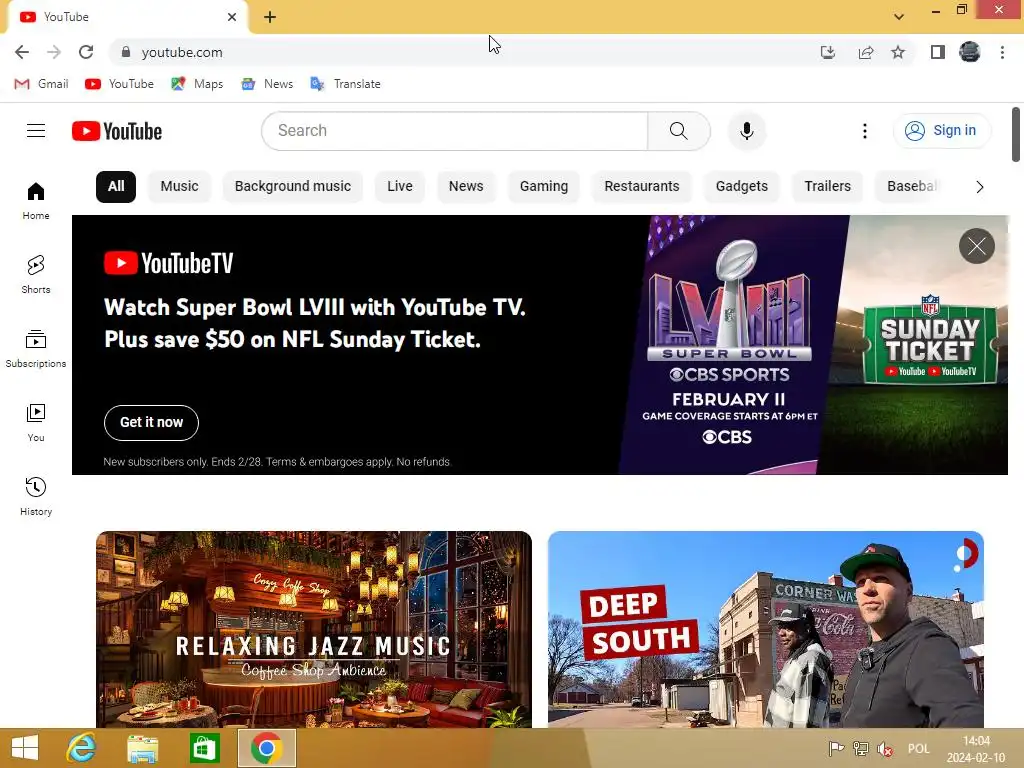Click the network tray icon

point(861,749)
